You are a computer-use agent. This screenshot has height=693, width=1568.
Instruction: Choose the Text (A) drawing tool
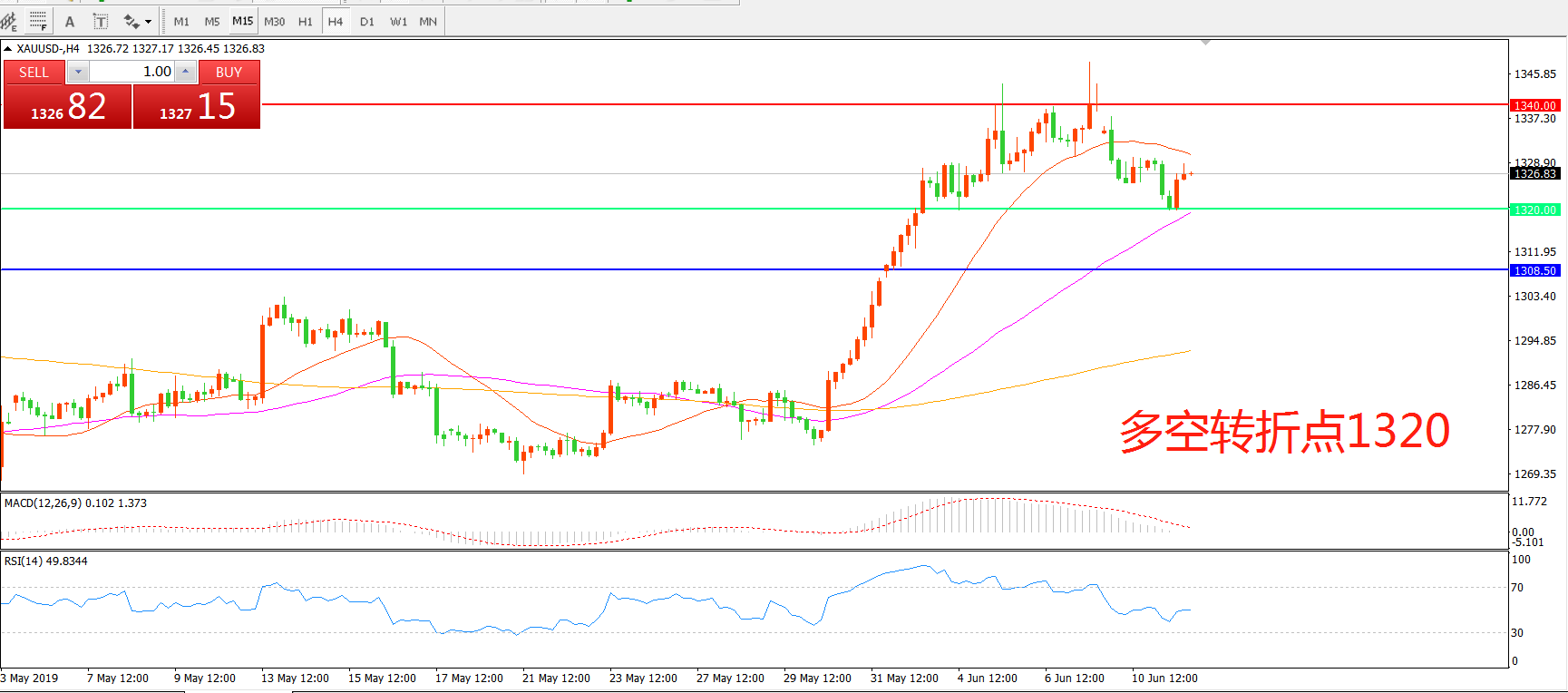pos(70,22)
